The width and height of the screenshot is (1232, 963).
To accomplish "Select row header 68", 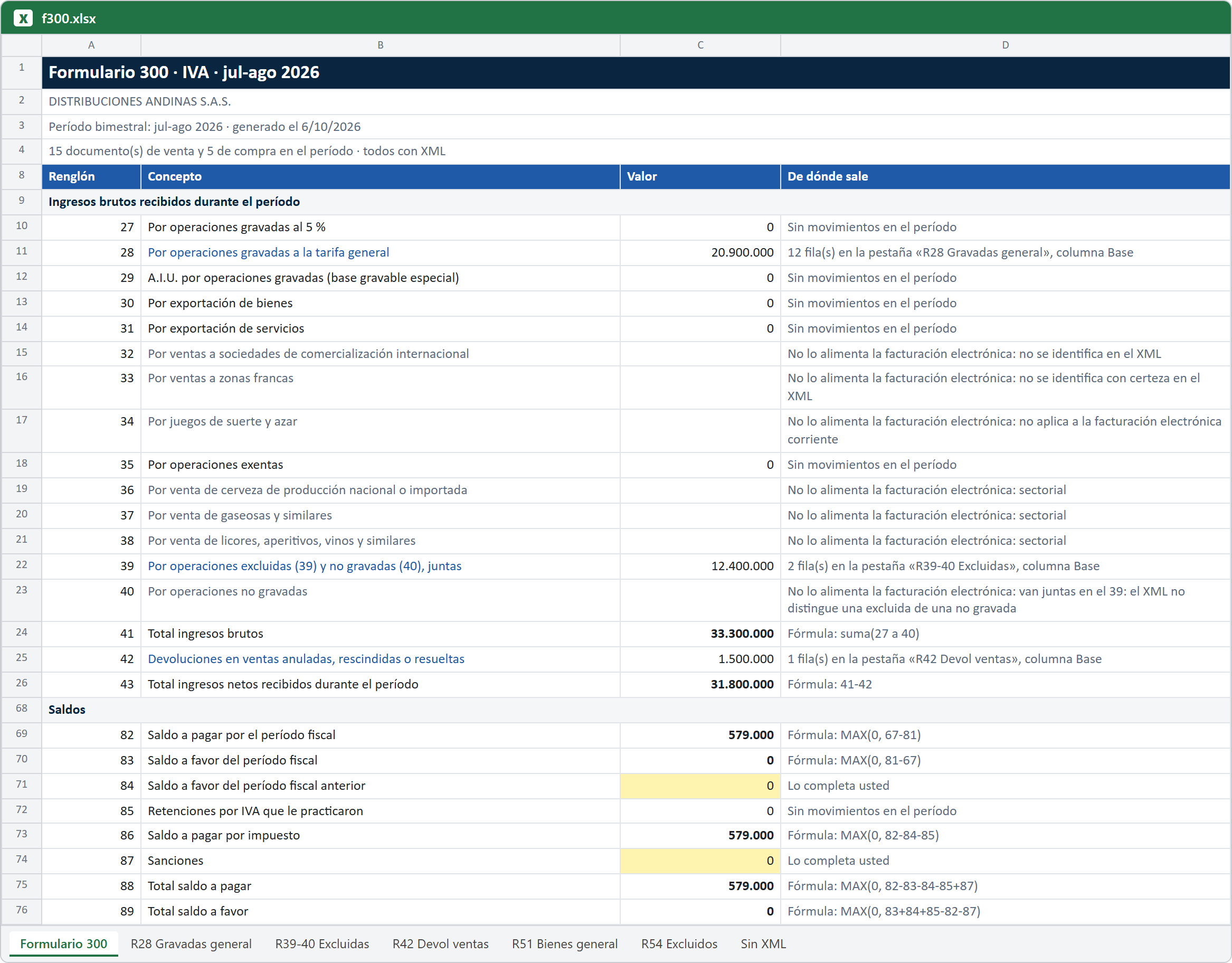I will 22,709.
